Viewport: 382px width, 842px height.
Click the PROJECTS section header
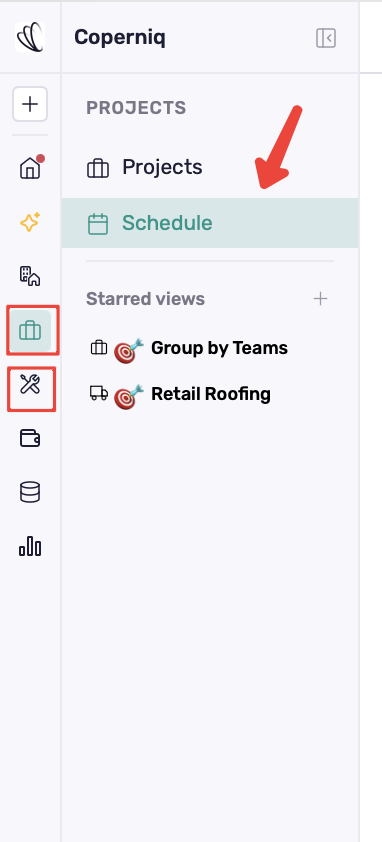(x=136, y=108)
